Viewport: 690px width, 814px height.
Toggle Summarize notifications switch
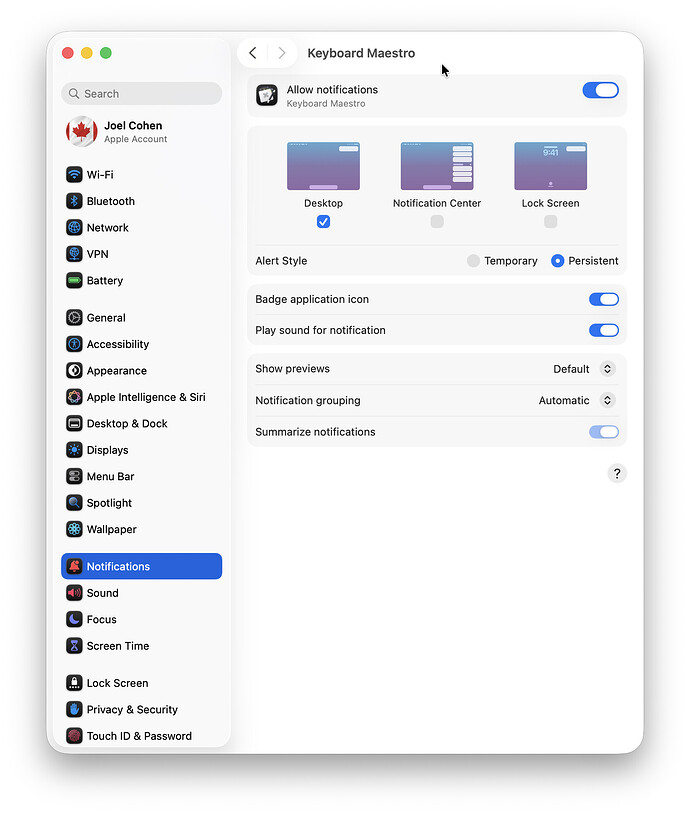(604, 432)
